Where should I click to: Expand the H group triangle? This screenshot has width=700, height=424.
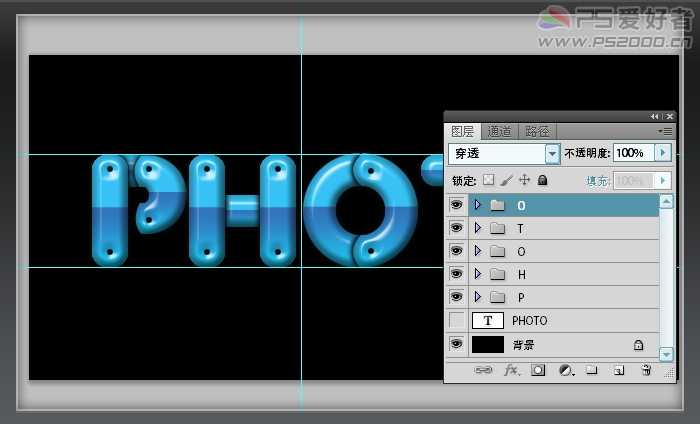pyautogui.click(x=478, y=273)
